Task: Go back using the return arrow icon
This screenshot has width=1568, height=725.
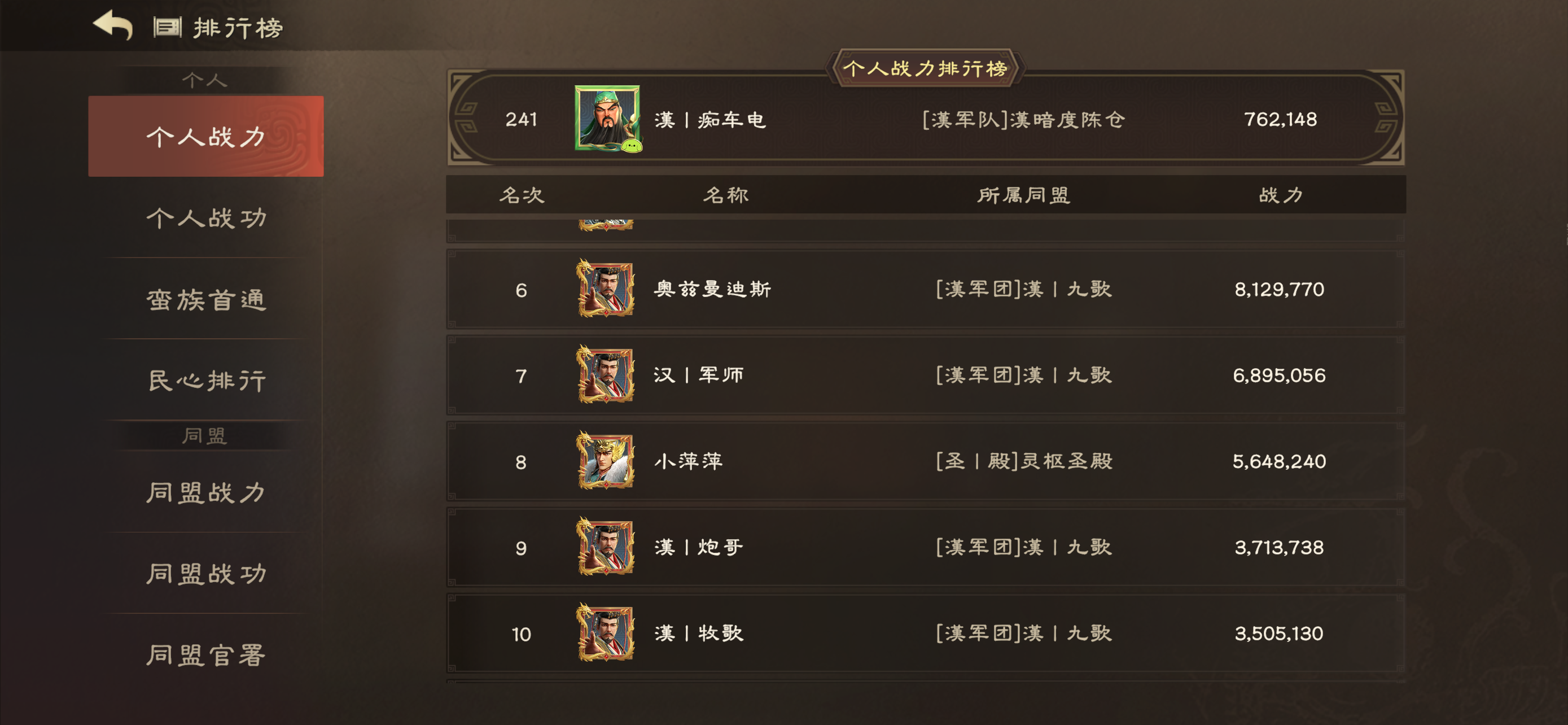Action: click(113, 25)
